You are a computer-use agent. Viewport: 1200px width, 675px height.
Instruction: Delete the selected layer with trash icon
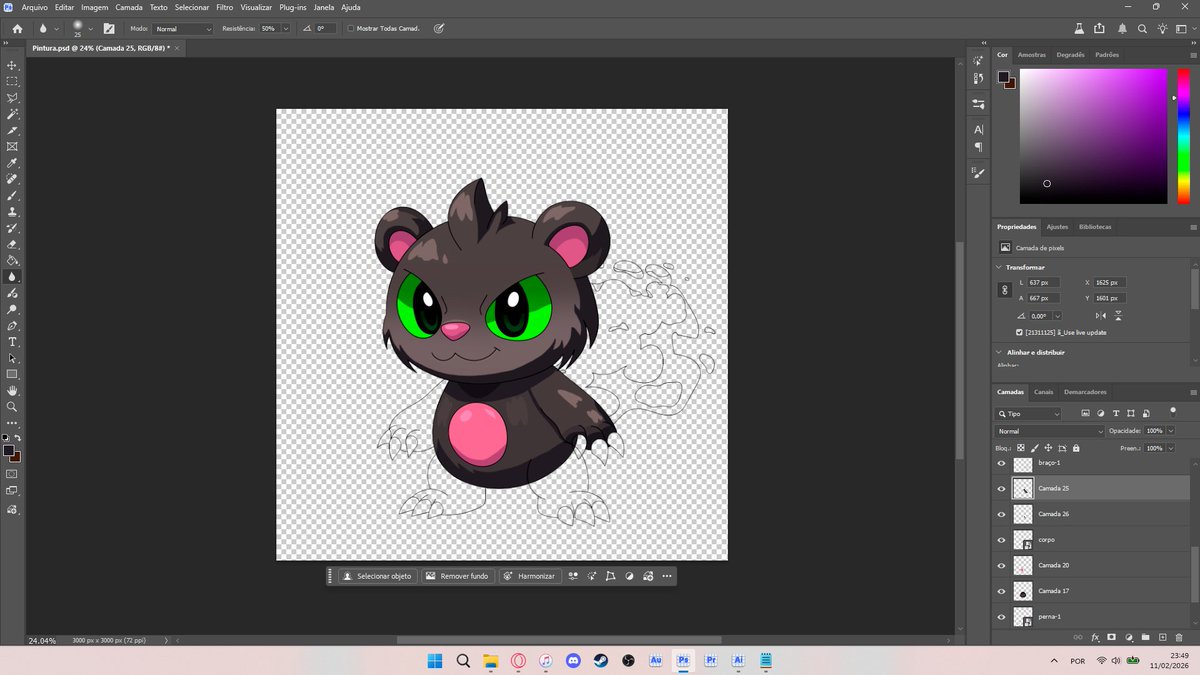(x=1179, y=637)
